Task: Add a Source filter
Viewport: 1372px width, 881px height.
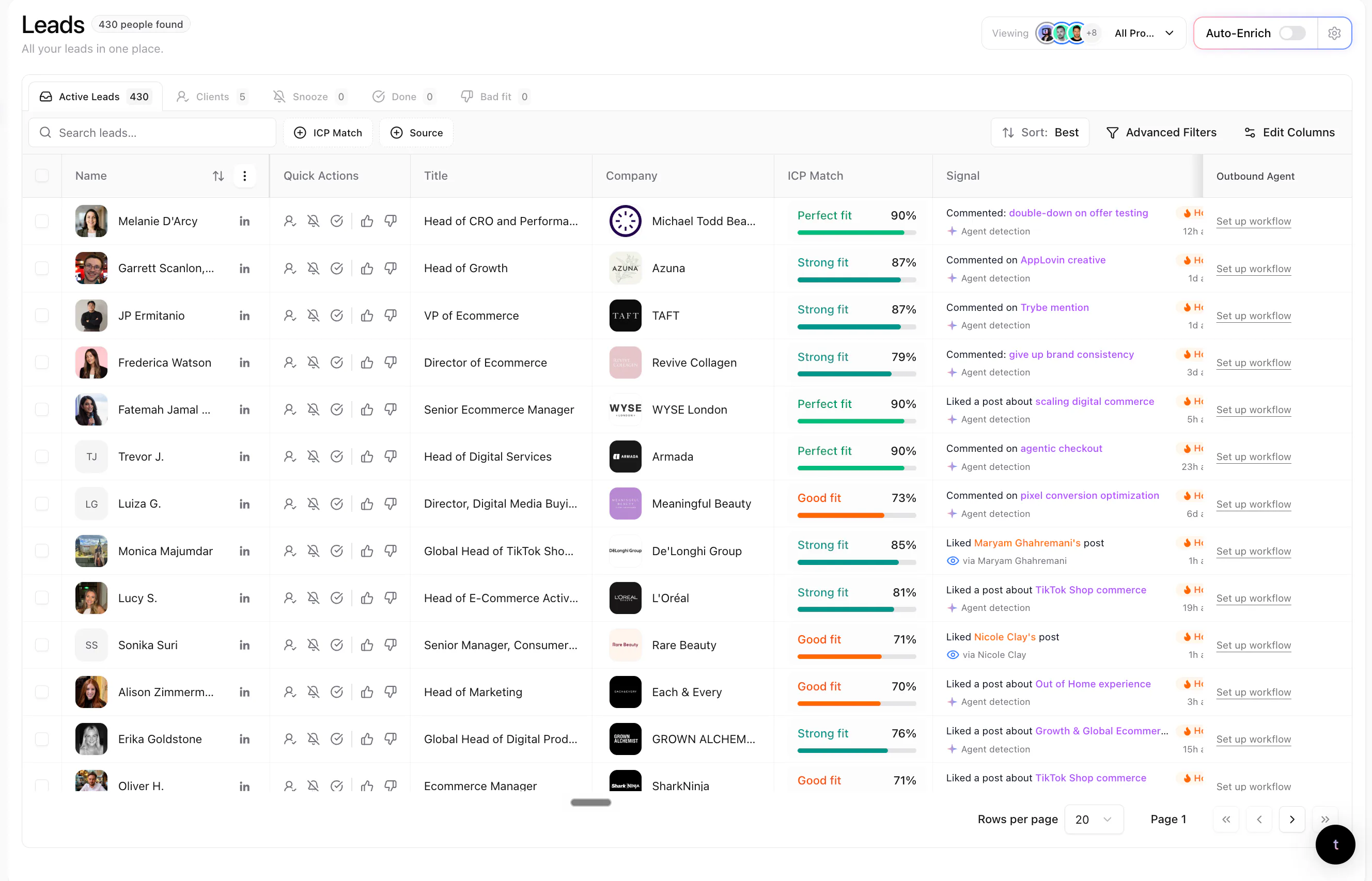Action: point(416,133)
